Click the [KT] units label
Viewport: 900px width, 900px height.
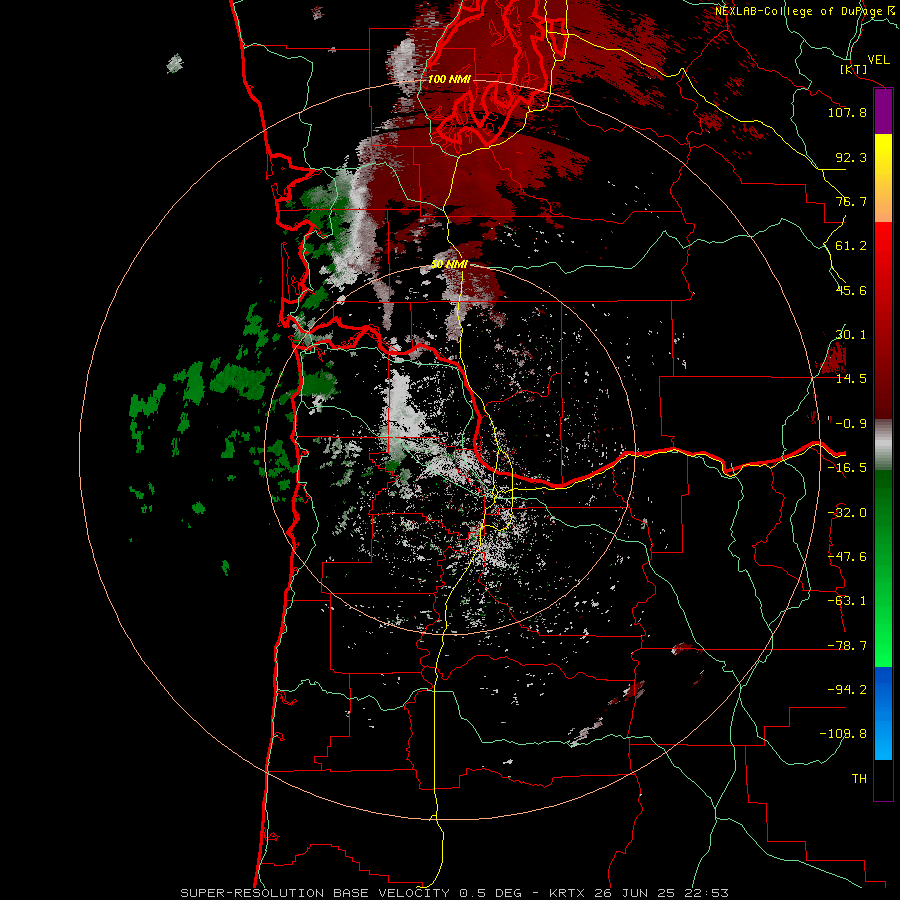point(854,69)
